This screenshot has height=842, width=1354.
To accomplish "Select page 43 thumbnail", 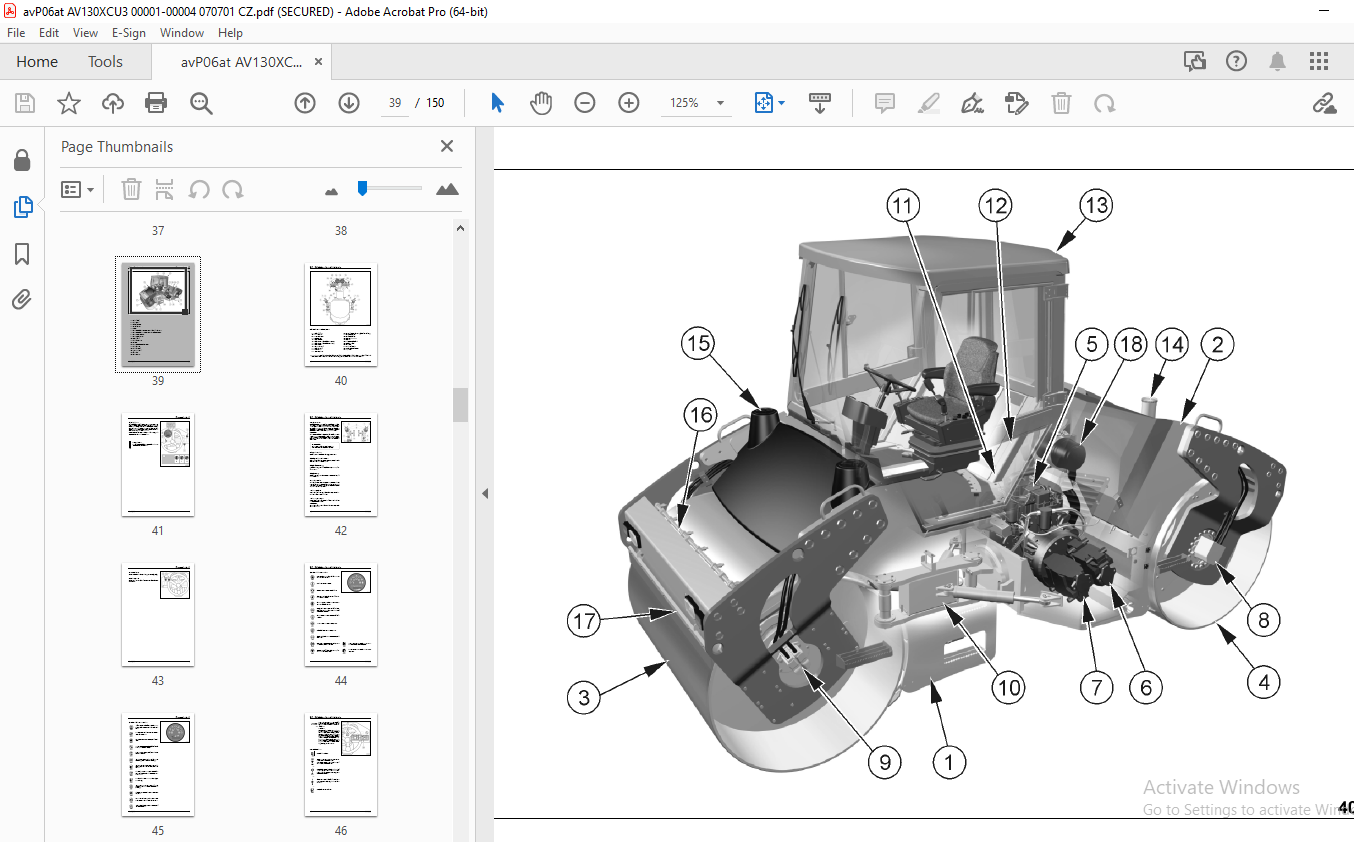I will coord(158,615).
